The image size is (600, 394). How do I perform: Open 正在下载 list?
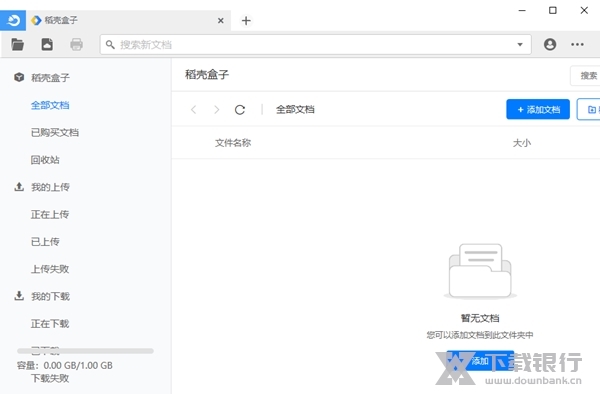point(50,324)
